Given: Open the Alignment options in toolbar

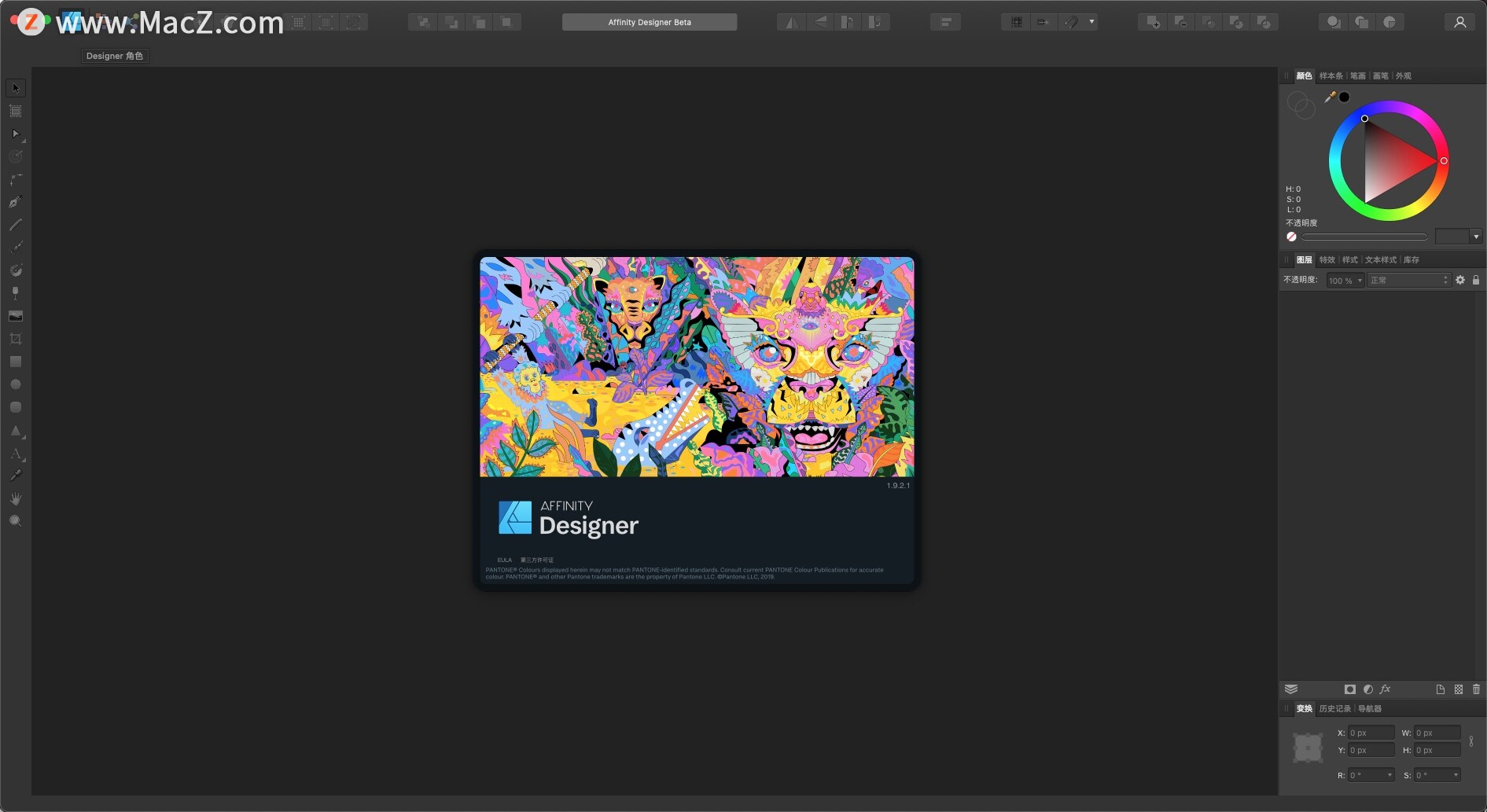Looking at the screenshot, I should (x=945, y=22).
